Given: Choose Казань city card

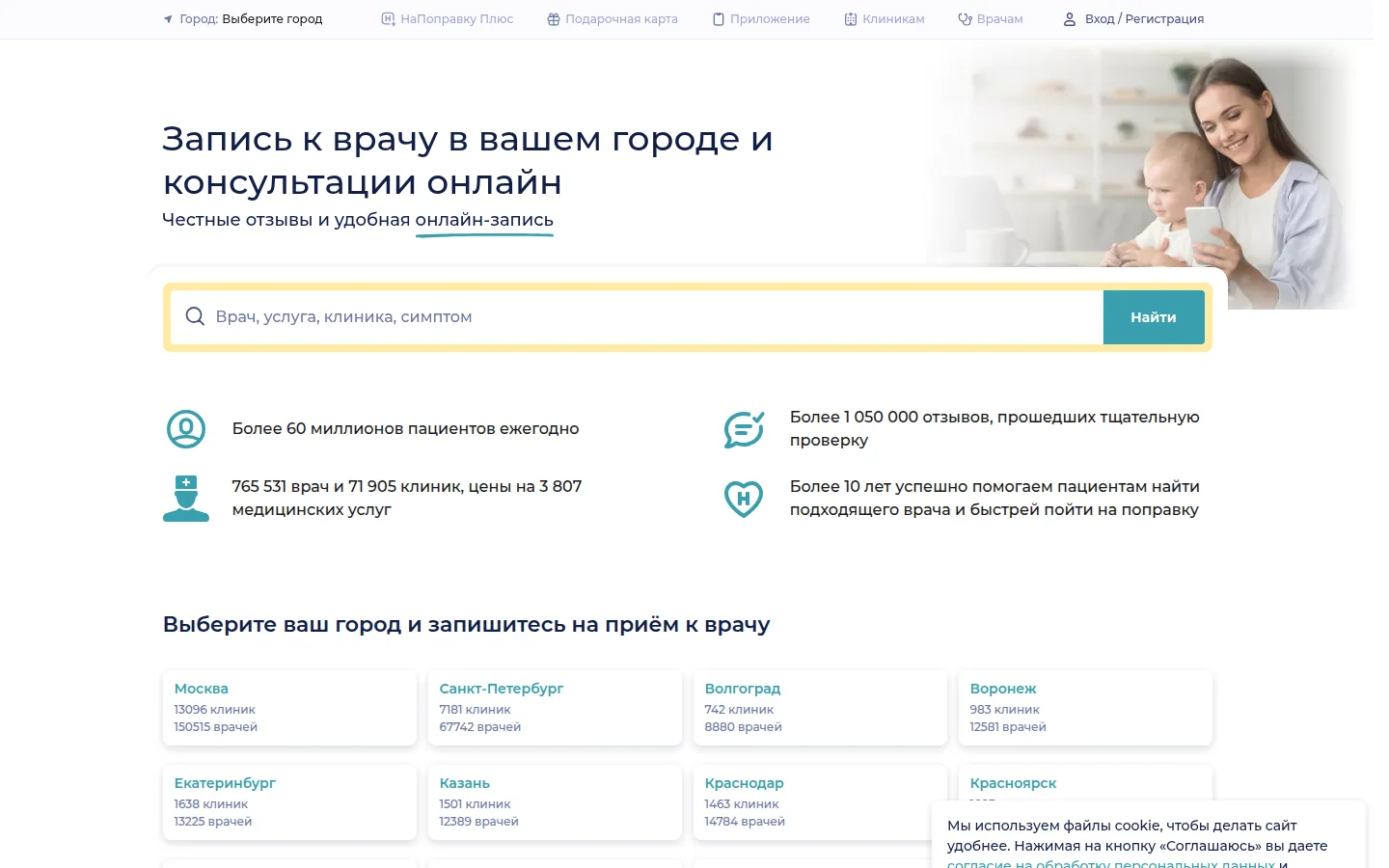Looking at the screenshot, I should pos(555,802).
